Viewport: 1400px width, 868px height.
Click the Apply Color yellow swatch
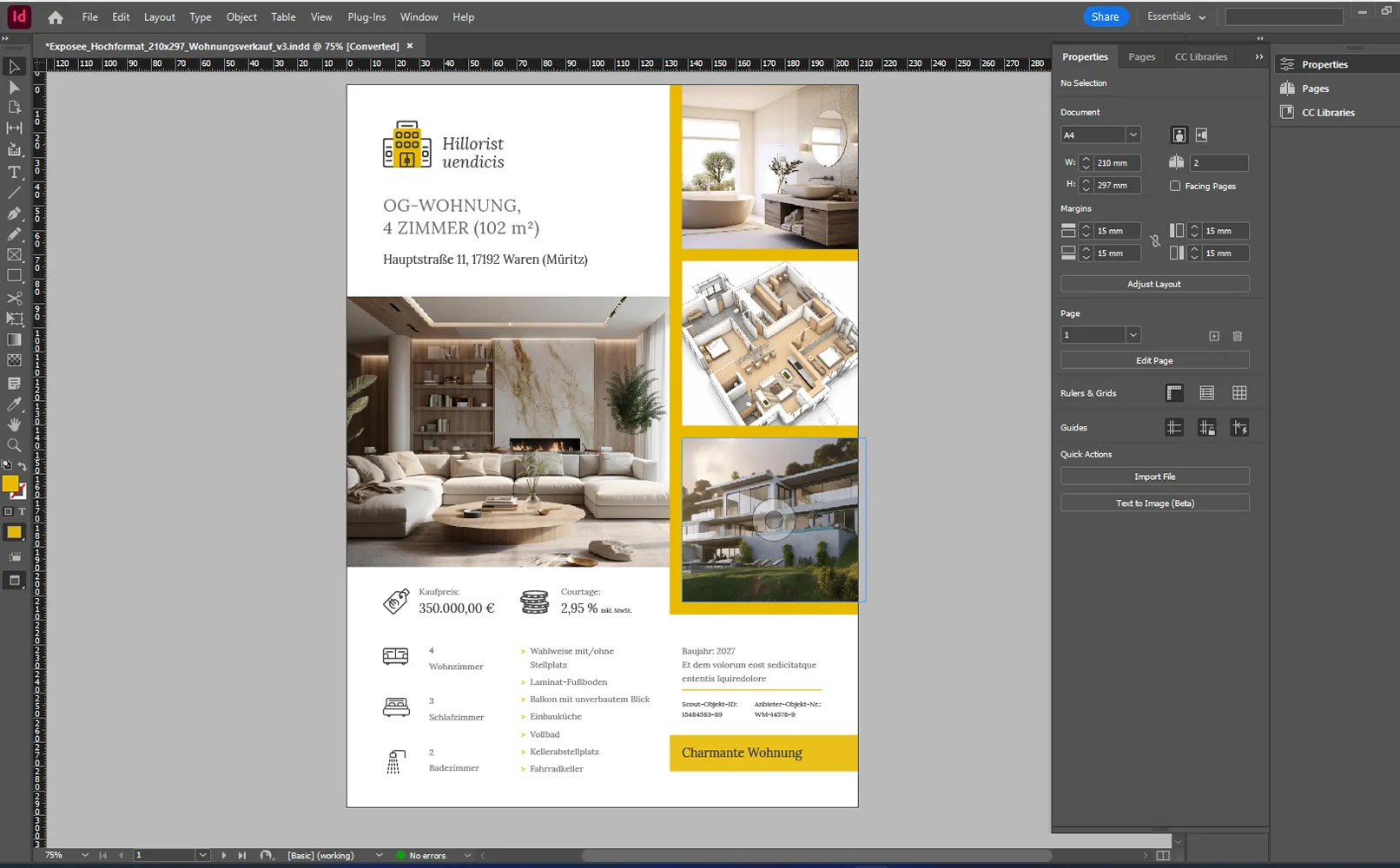click(14, 533)
